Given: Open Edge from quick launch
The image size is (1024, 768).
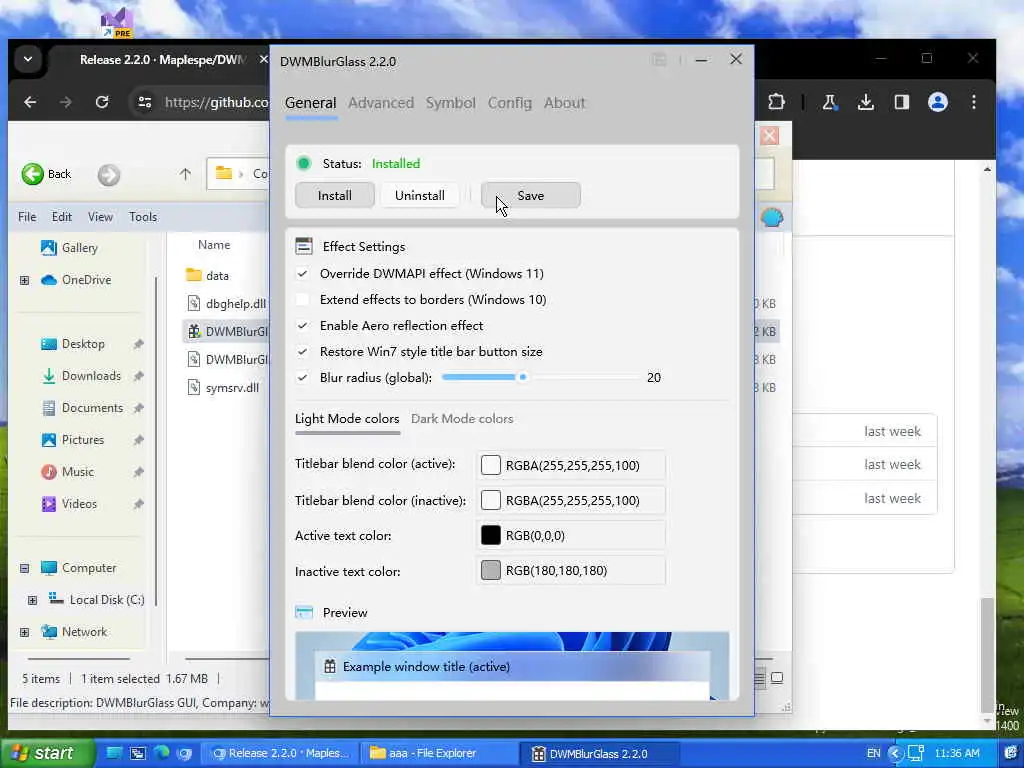Looking at the screenshot, I should (x=161, y=753).
